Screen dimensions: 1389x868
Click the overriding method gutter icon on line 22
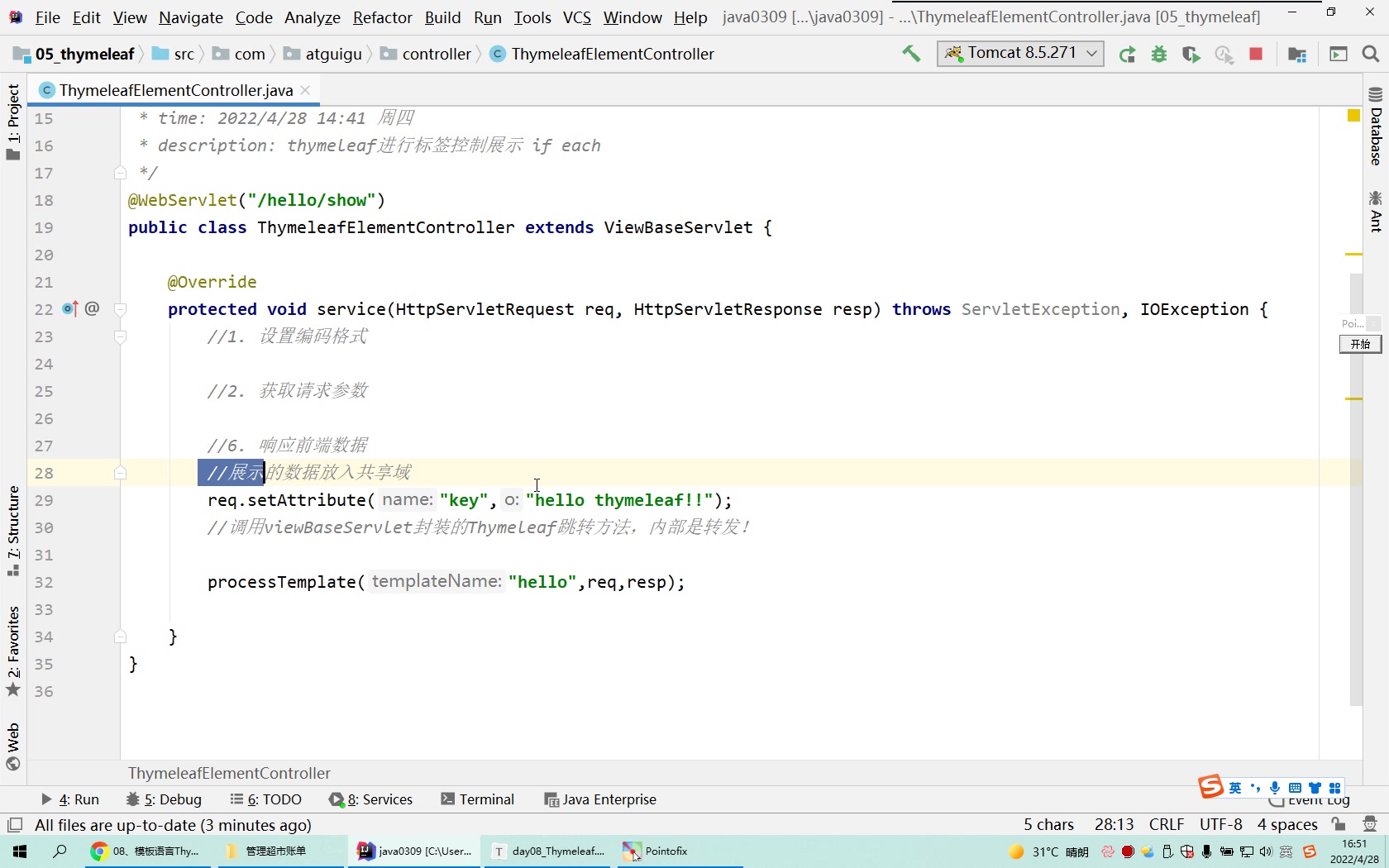pyautogui.click(x=70, y=309)
